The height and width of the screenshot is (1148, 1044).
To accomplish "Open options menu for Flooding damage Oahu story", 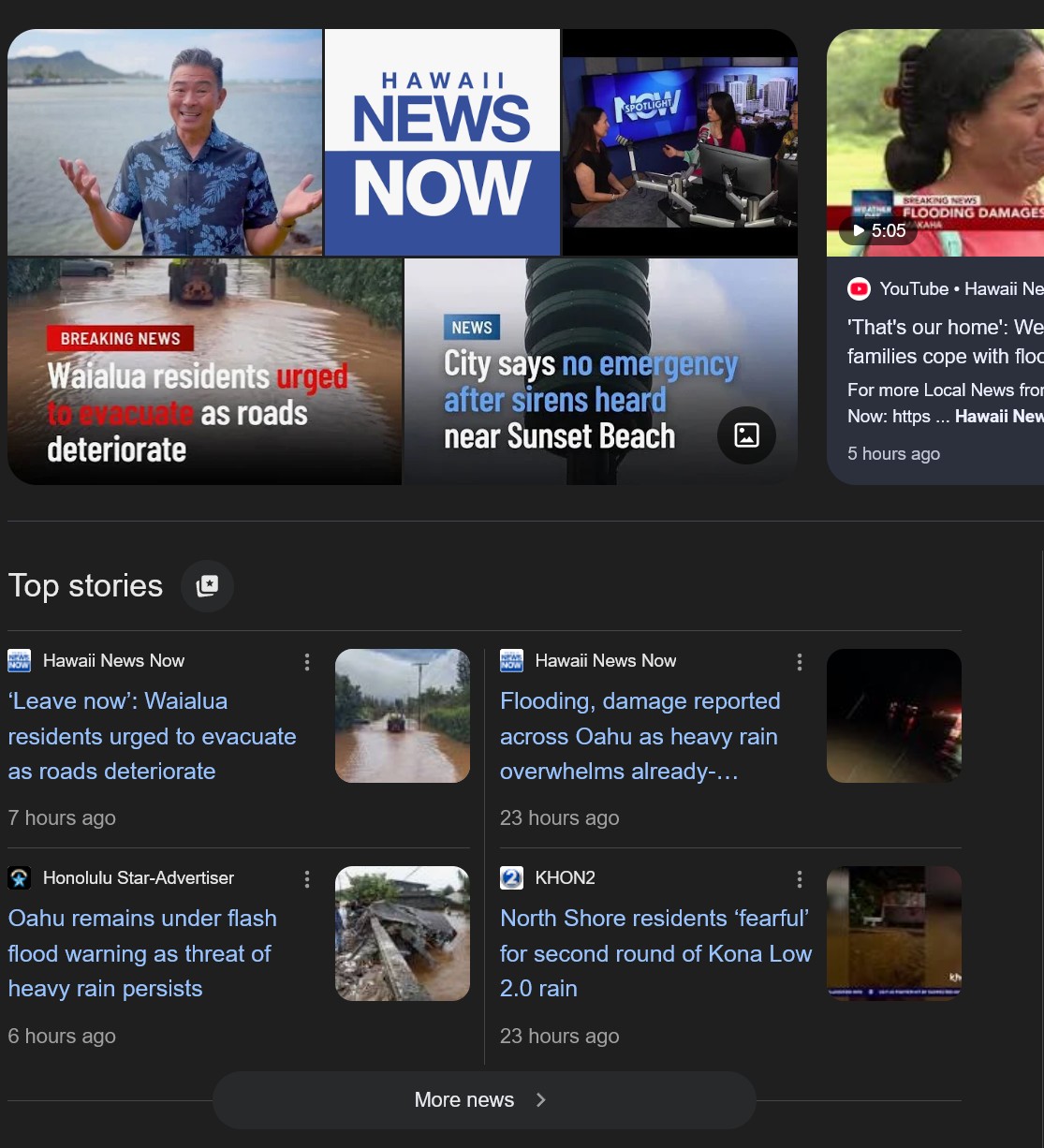I will click(x=800, y=662).
